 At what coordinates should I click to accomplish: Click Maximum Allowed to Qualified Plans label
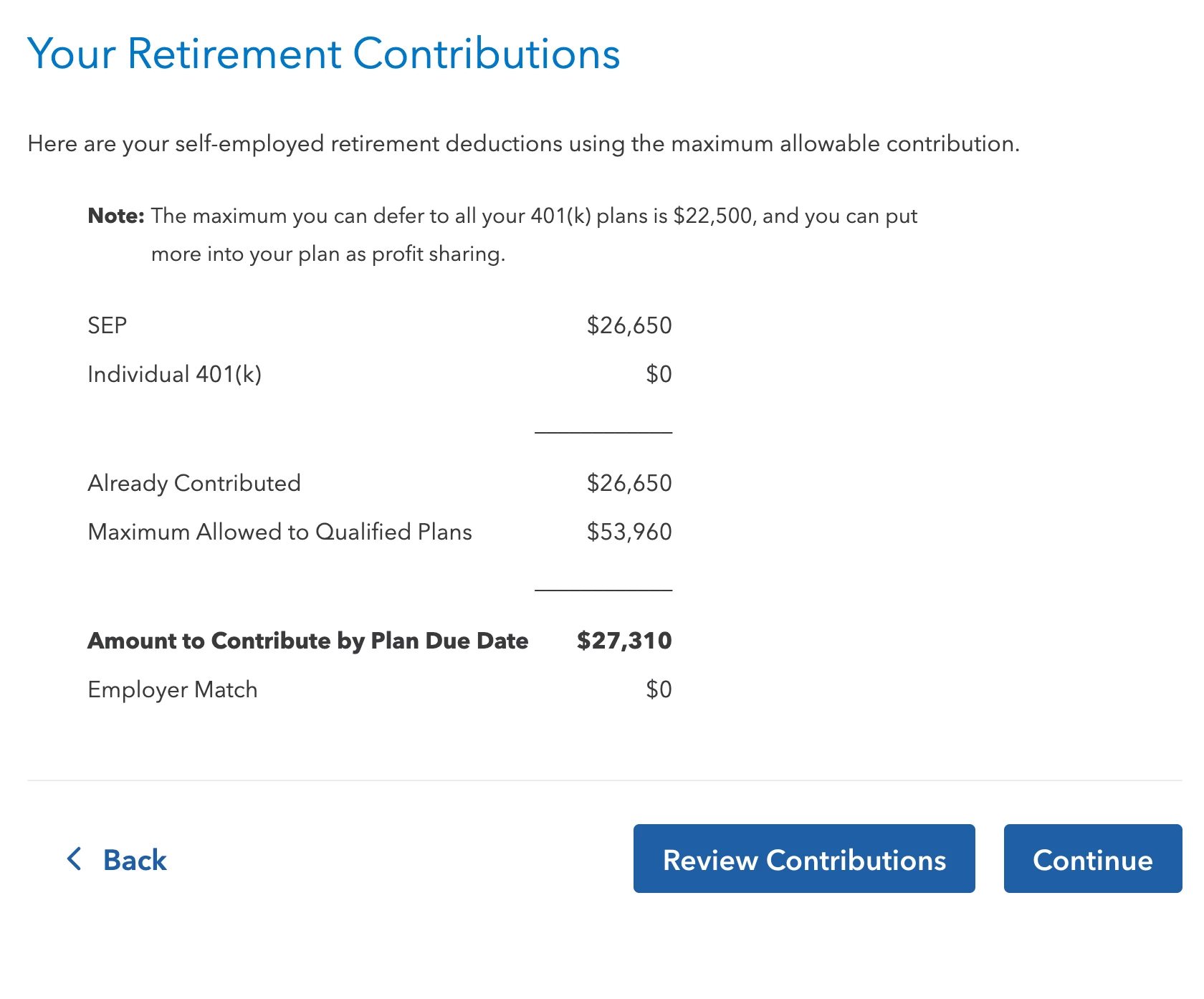(x=279, y=532)
